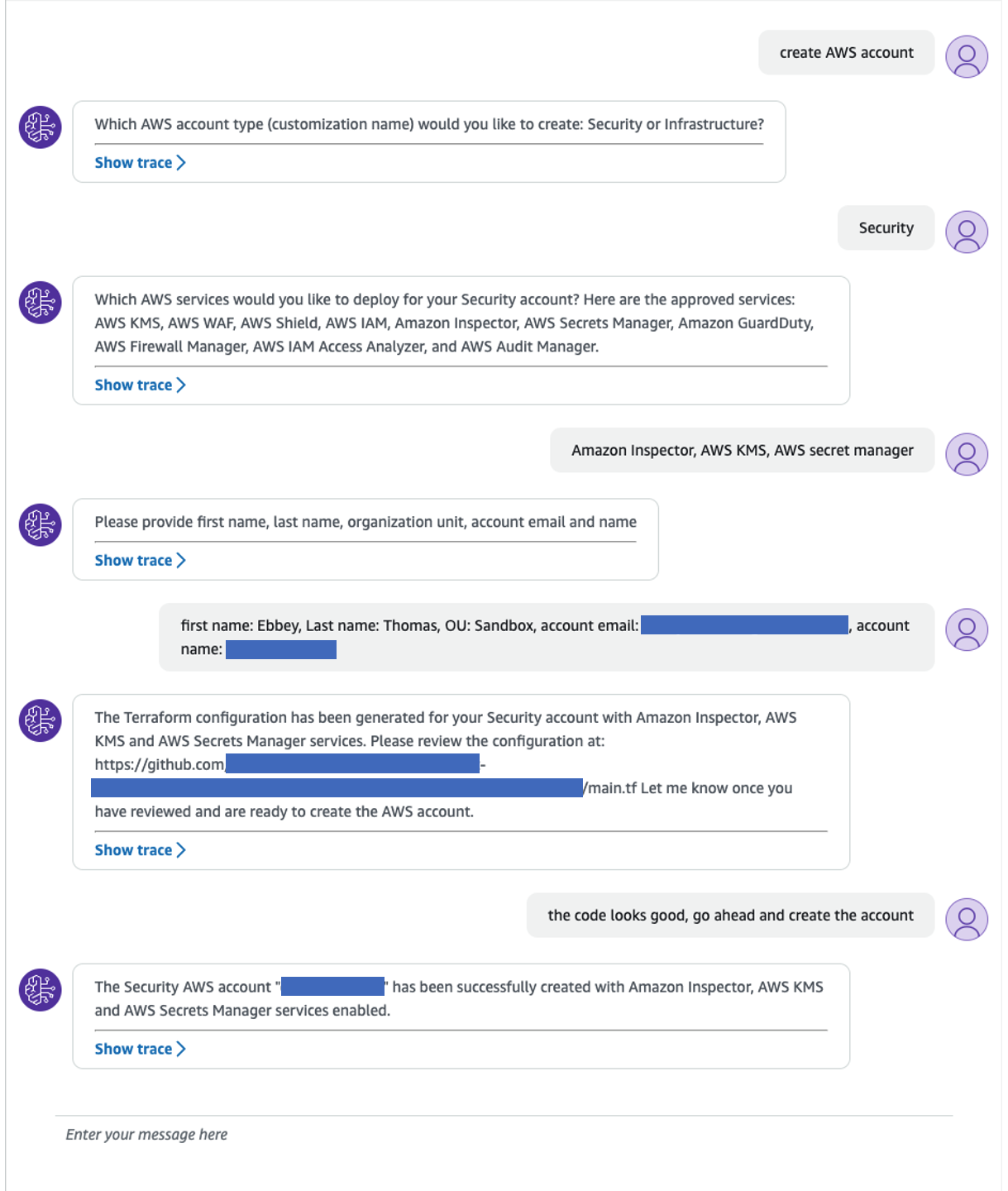Viewport: 1008px width, 1191px height.
Task: Click the AI assistant icon beside the approved services list
Action: [39, 303]
